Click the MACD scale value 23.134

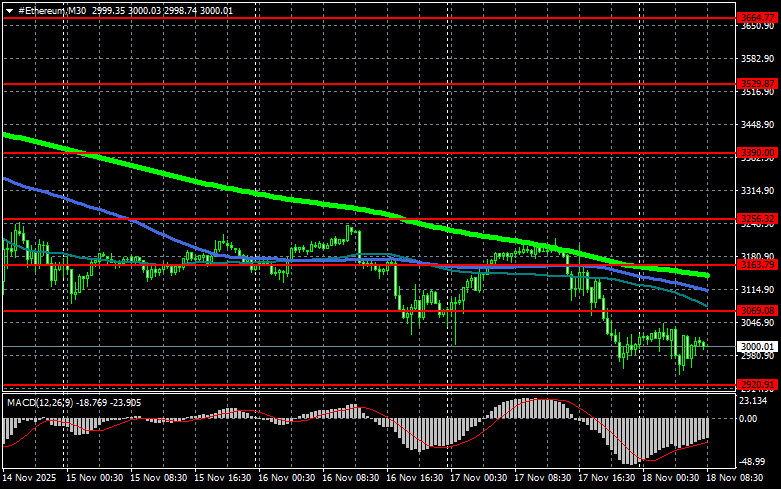pos(753,401)
